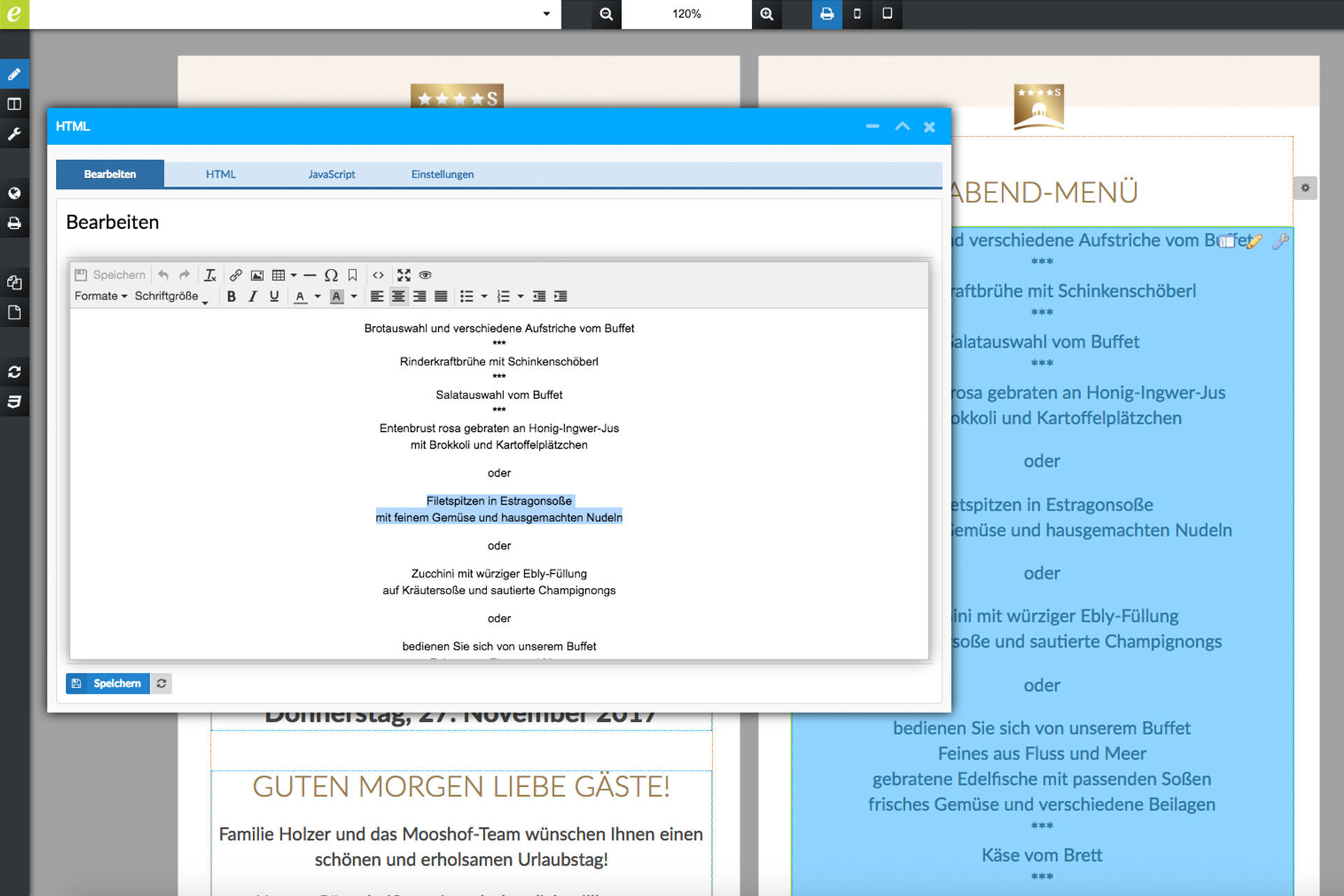1344x896 pixels.
Task: Switch to tablet preview icon
Action: (887, 14)
